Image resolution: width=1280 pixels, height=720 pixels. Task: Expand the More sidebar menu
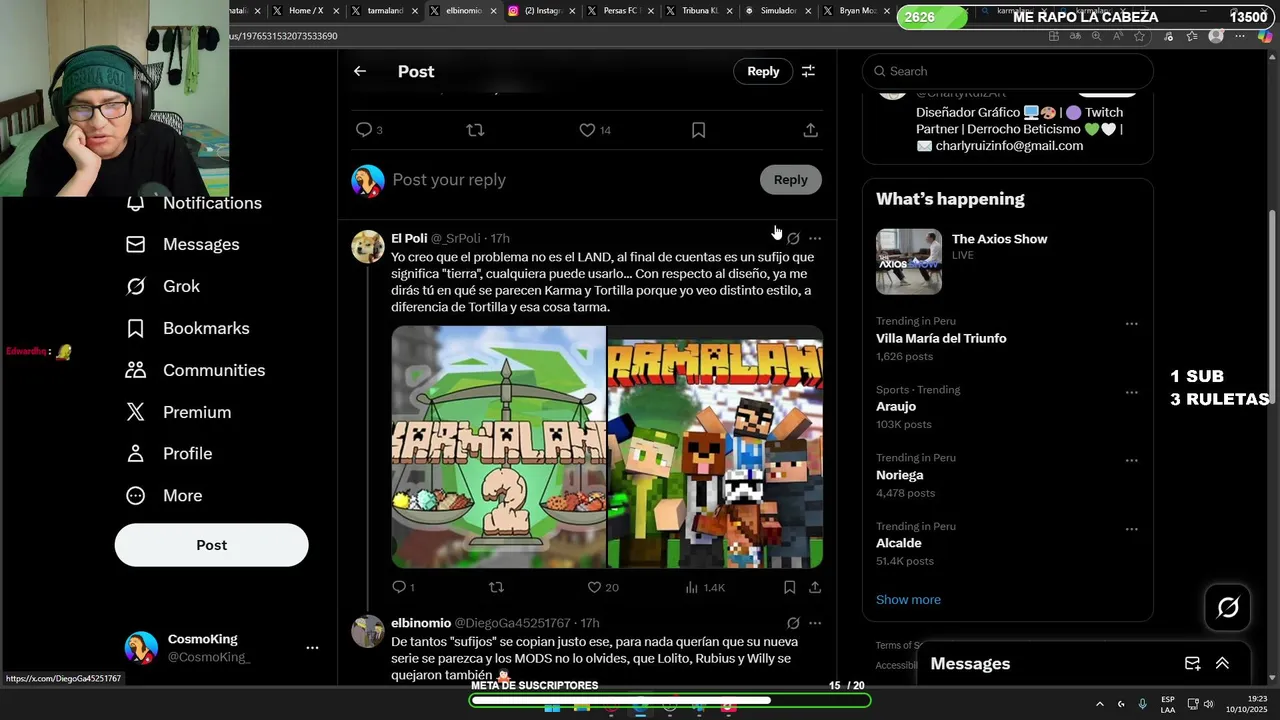pos(164,495)
